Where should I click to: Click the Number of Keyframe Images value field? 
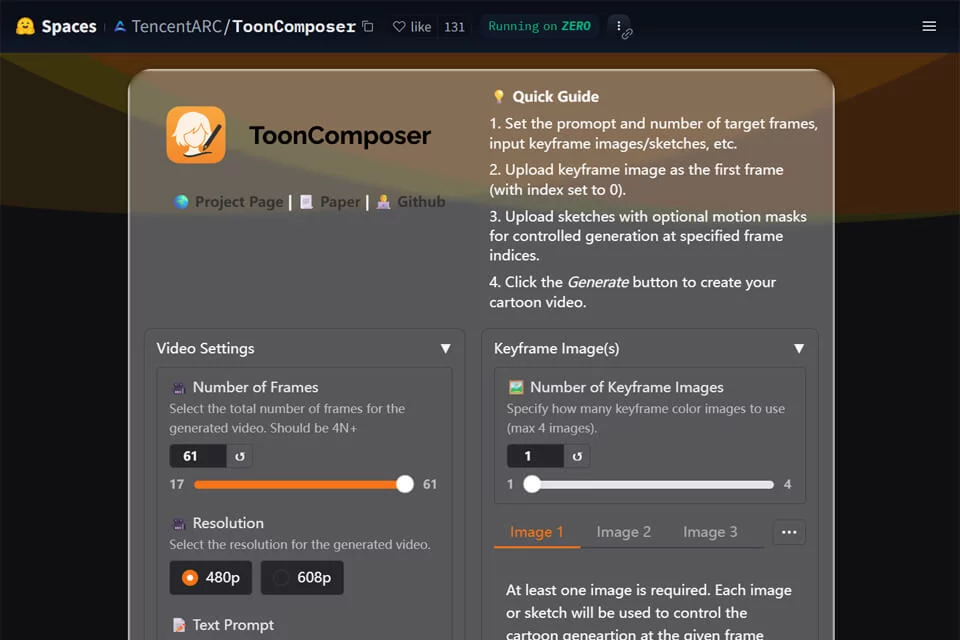point(534,456)
